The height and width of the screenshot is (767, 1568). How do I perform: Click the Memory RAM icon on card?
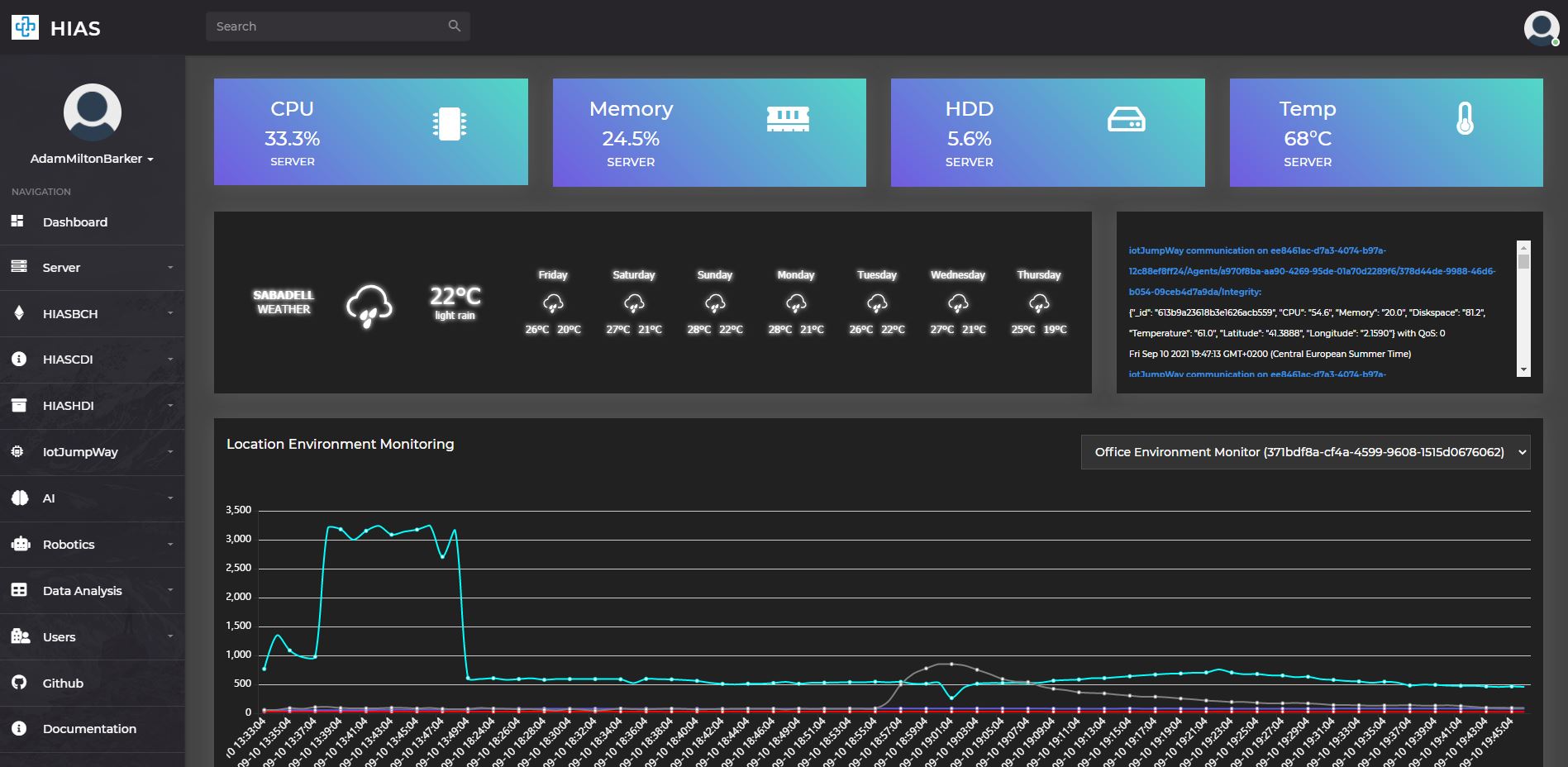(x=788, y=119)
